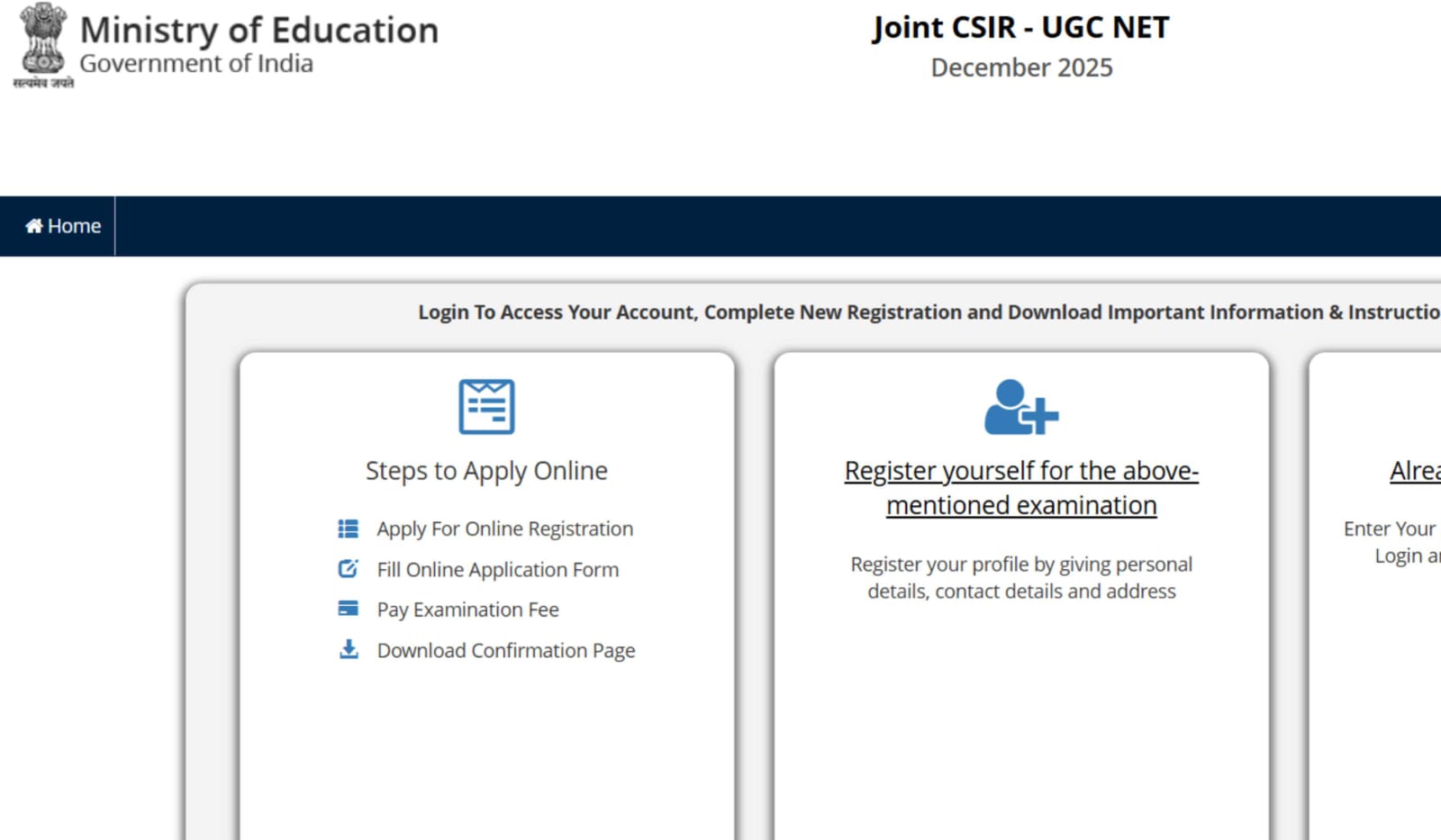Open the Register yourself for the above-mentioned examination link
The image size is (1441, 840).
pos(1021,488)
